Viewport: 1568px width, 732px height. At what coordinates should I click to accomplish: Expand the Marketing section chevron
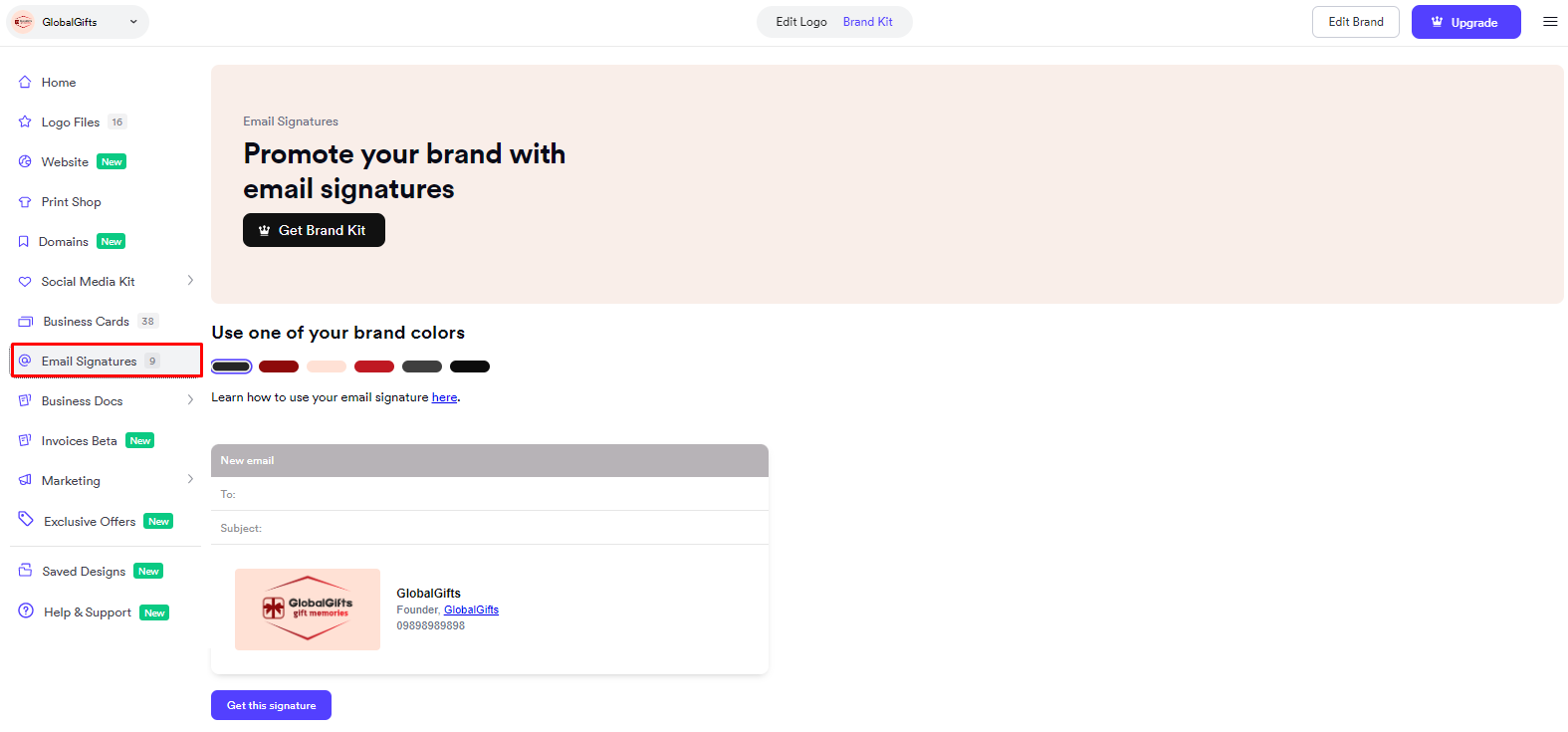190,480
